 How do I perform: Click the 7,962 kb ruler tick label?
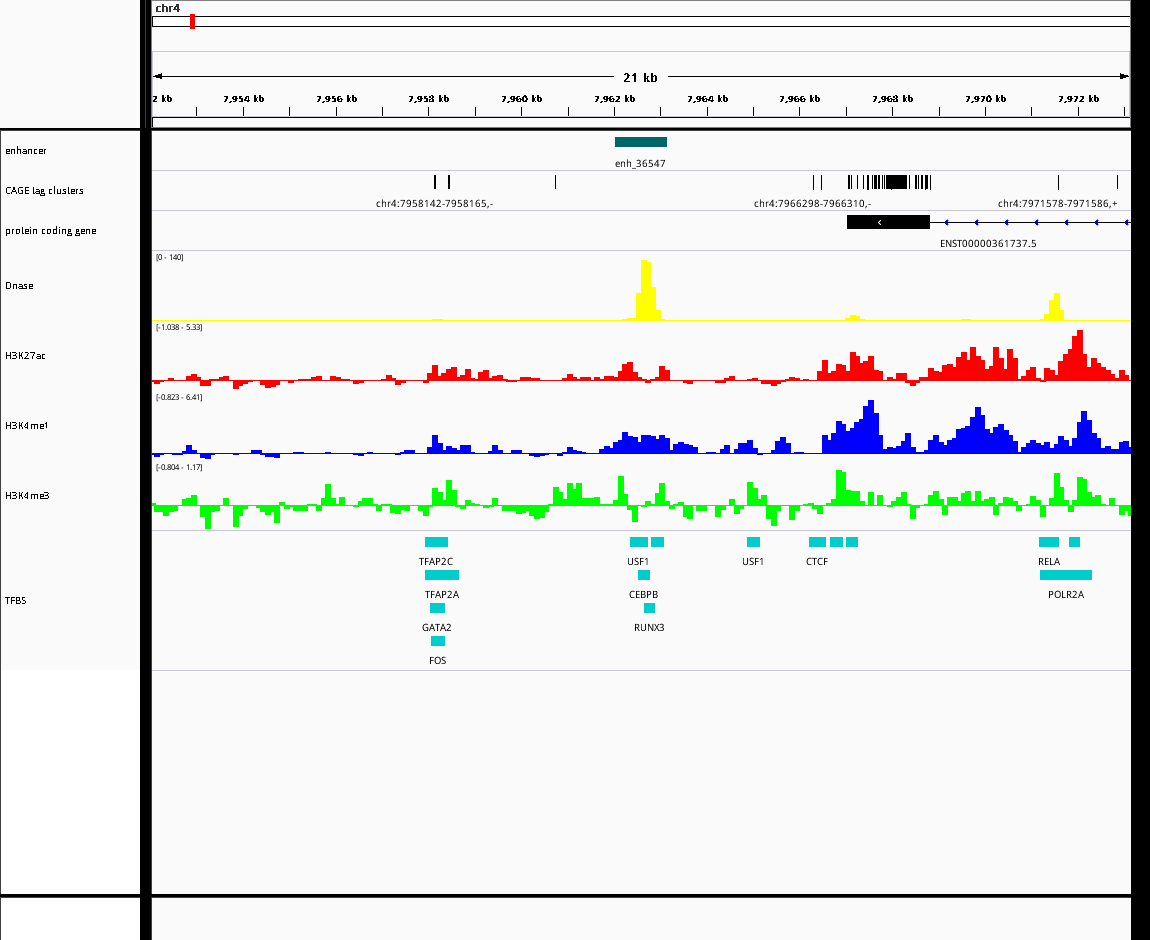[x=615, y=98]
